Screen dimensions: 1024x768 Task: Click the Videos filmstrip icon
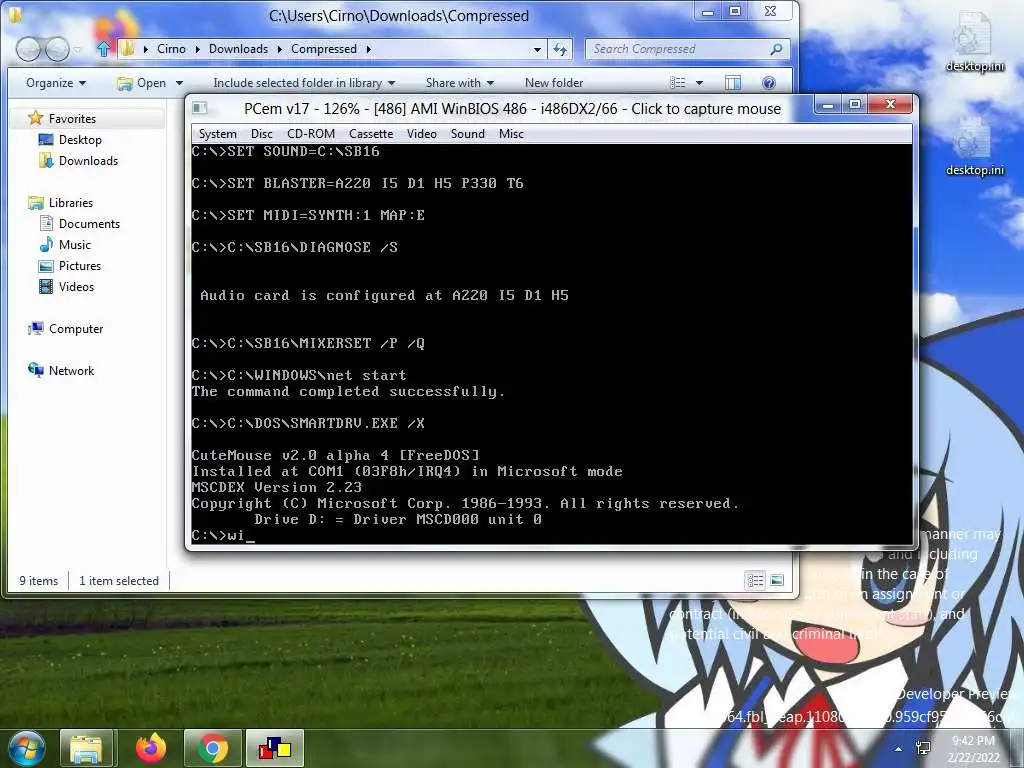(46, 286)
